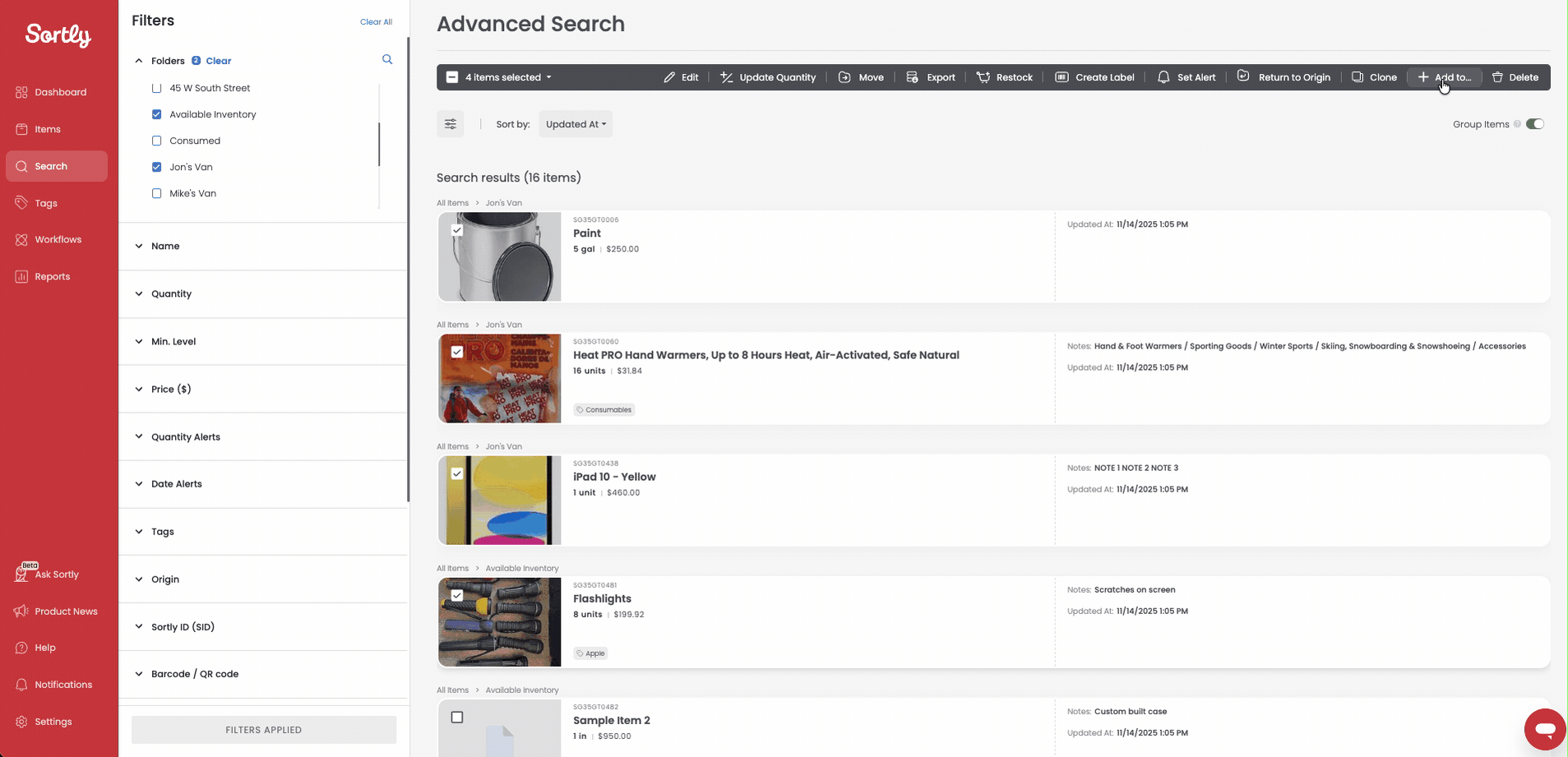Click the Set Alert bell icon
Image resolution: width=1568 pixels, height=757 pixels.
click(1163, 77)
